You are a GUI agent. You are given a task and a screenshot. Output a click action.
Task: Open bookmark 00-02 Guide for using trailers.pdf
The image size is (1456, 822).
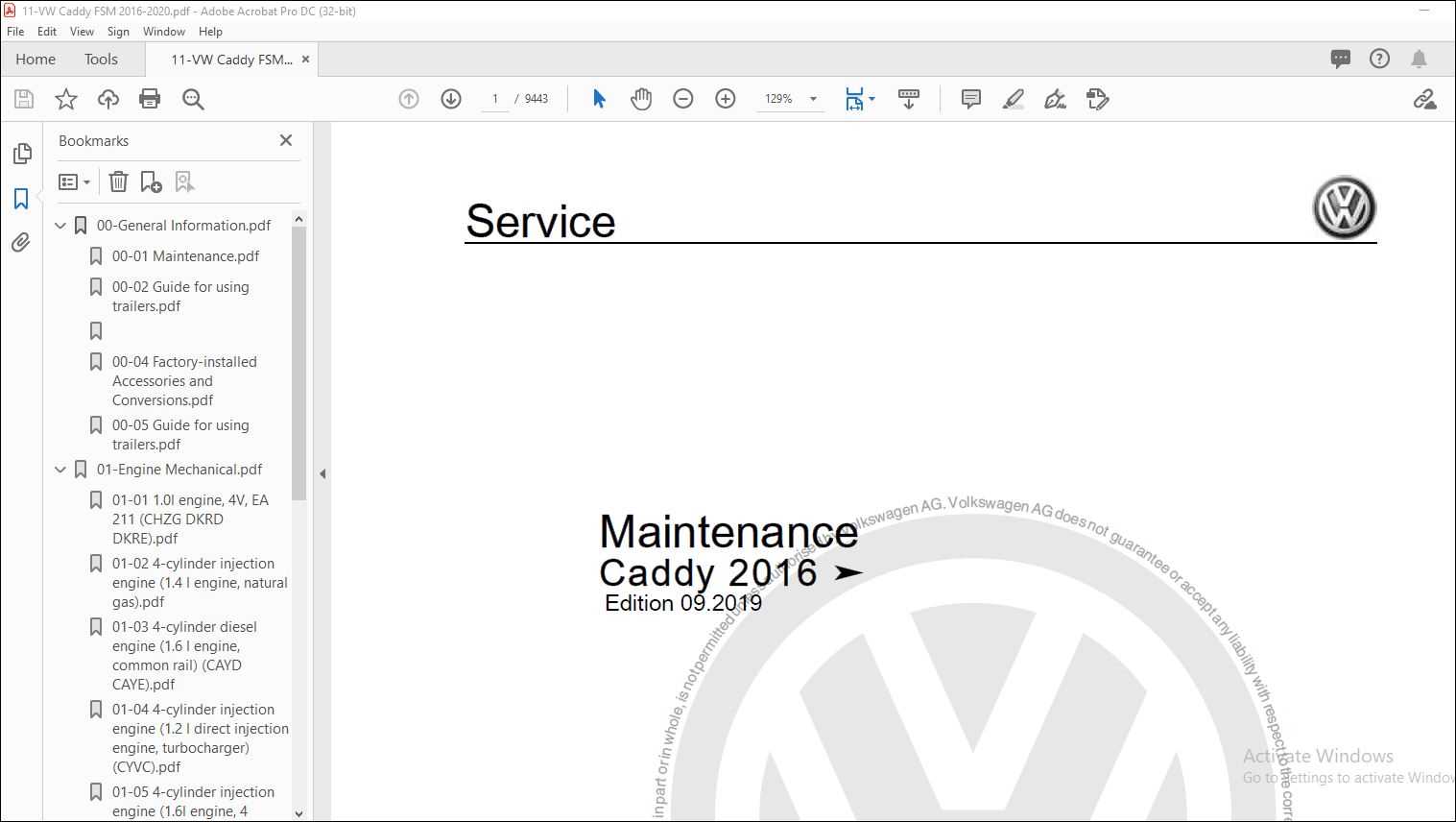pos(180,297)
